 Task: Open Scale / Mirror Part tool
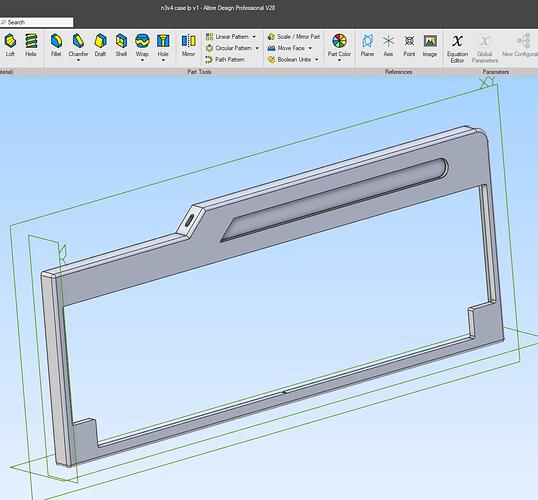point(294,37)
